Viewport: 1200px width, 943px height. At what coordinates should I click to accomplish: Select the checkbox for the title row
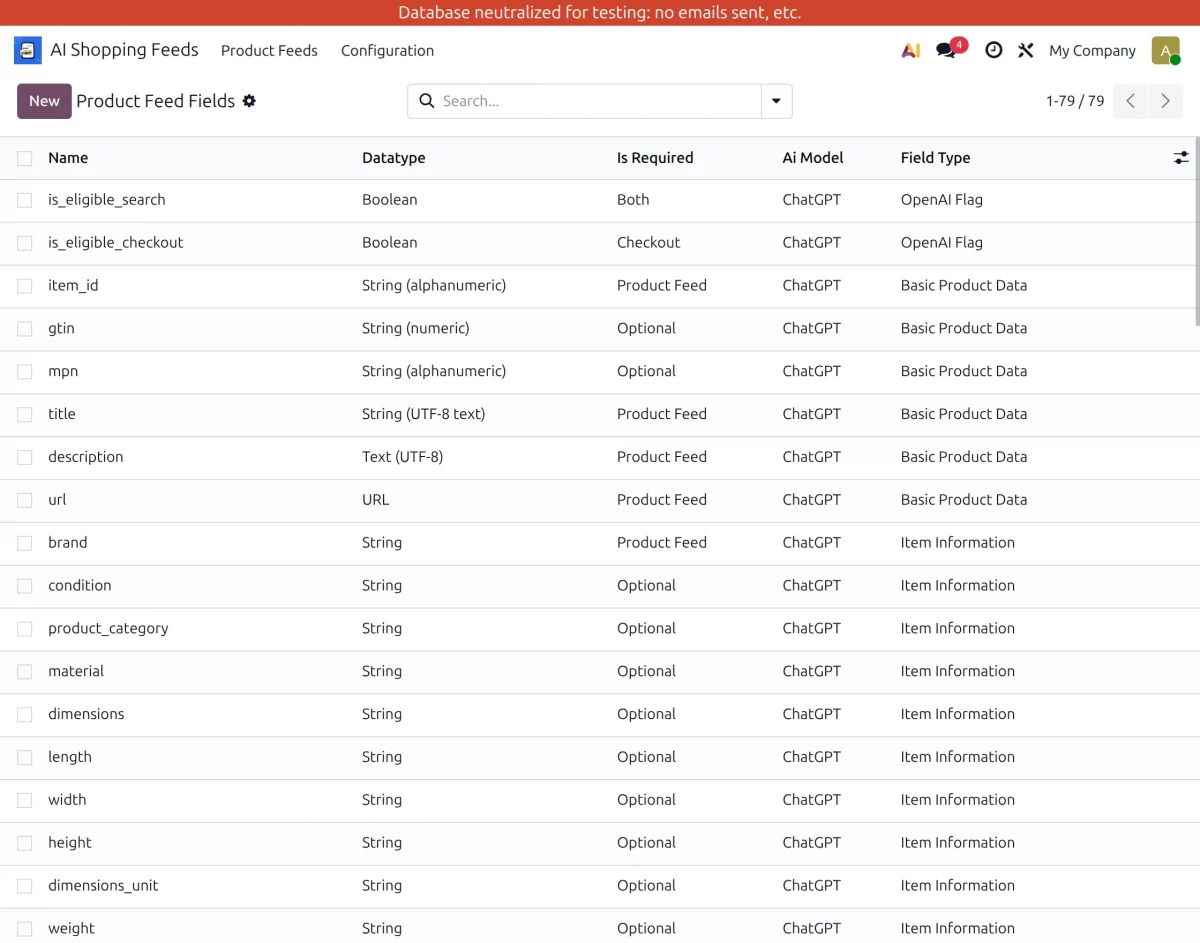pos(24,414)
